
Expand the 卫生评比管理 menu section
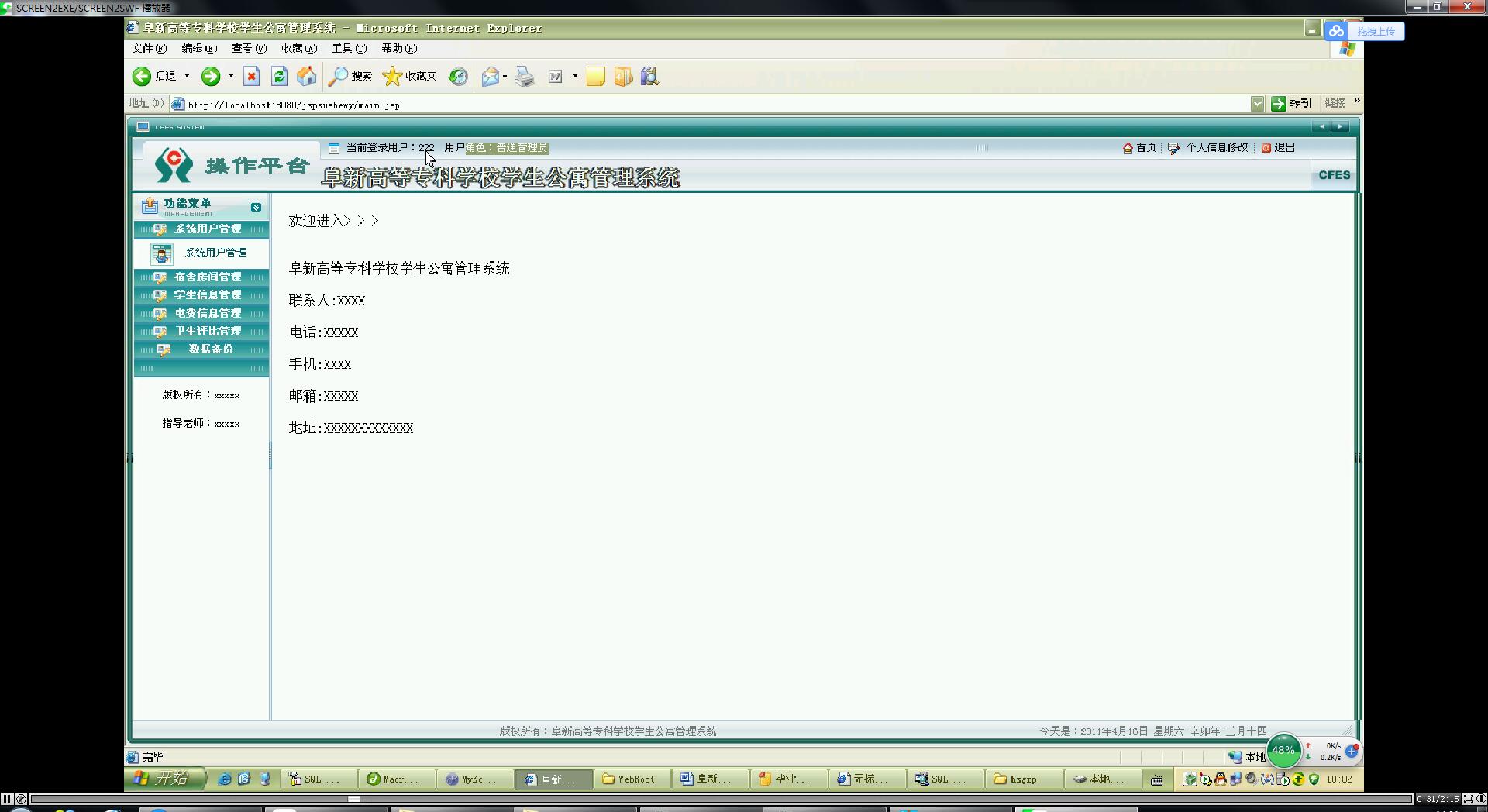pos(201,331)
